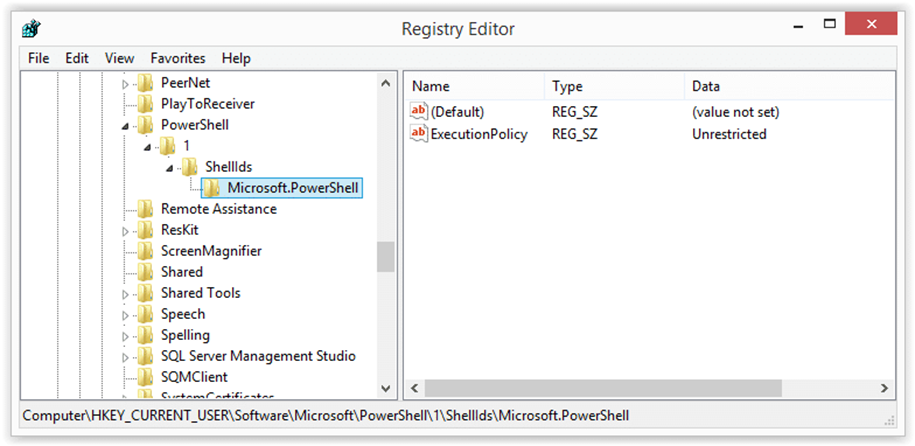
Task: Collapse the ShellIds tree node
Action: 169,168
